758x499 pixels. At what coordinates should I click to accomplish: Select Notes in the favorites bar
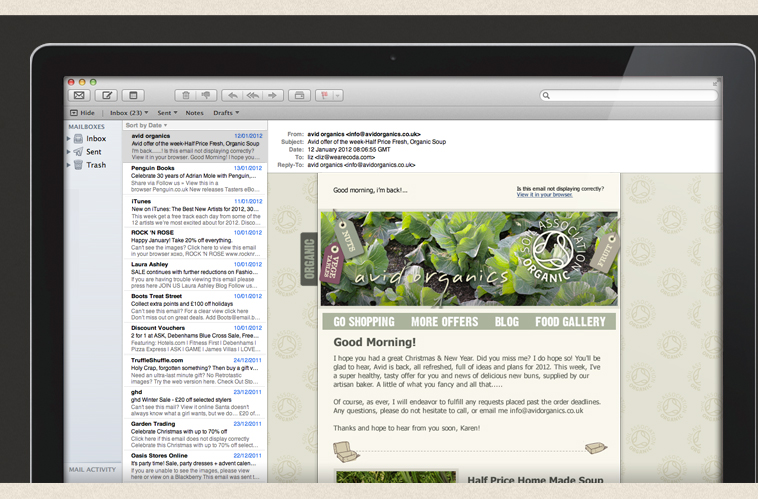pos(194,113)
